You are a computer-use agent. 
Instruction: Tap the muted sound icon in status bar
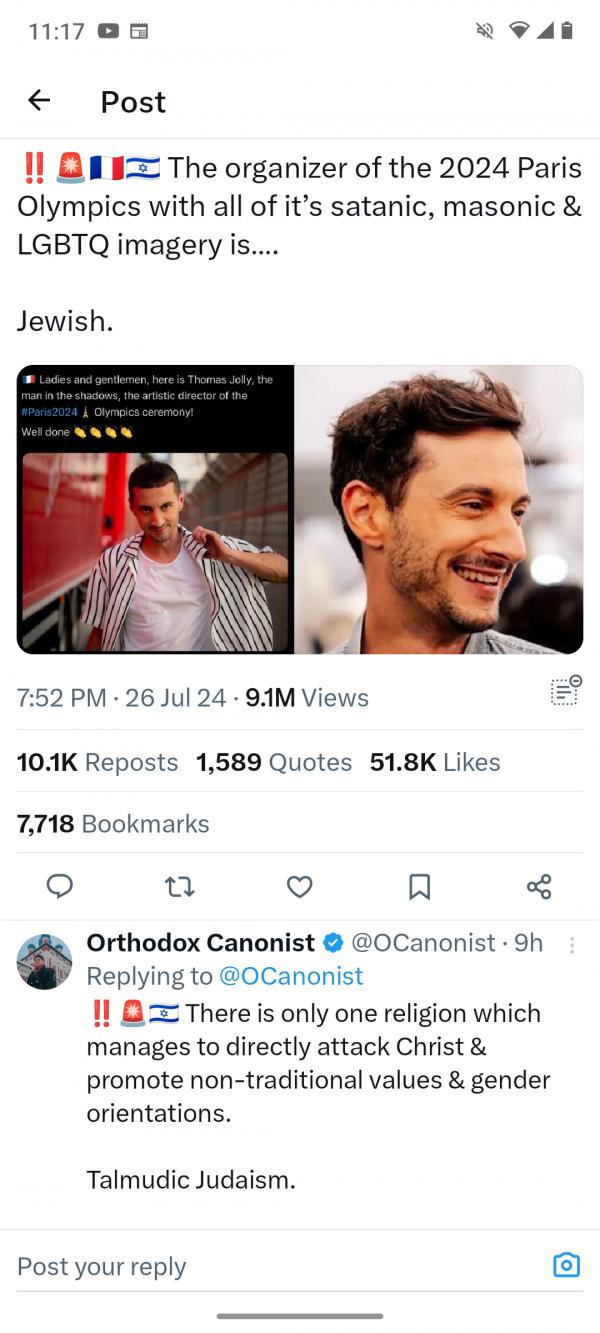[483, 30]
